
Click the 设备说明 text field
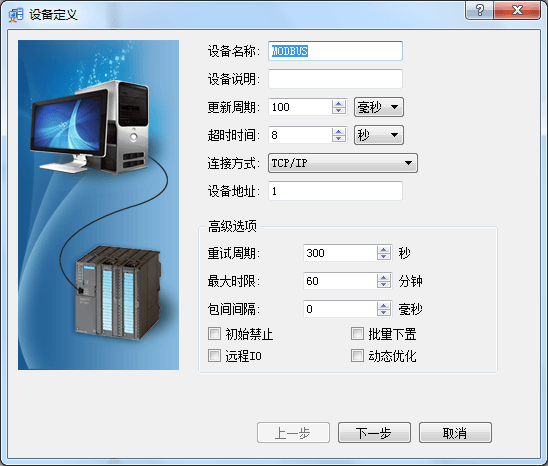coord(336,79)
